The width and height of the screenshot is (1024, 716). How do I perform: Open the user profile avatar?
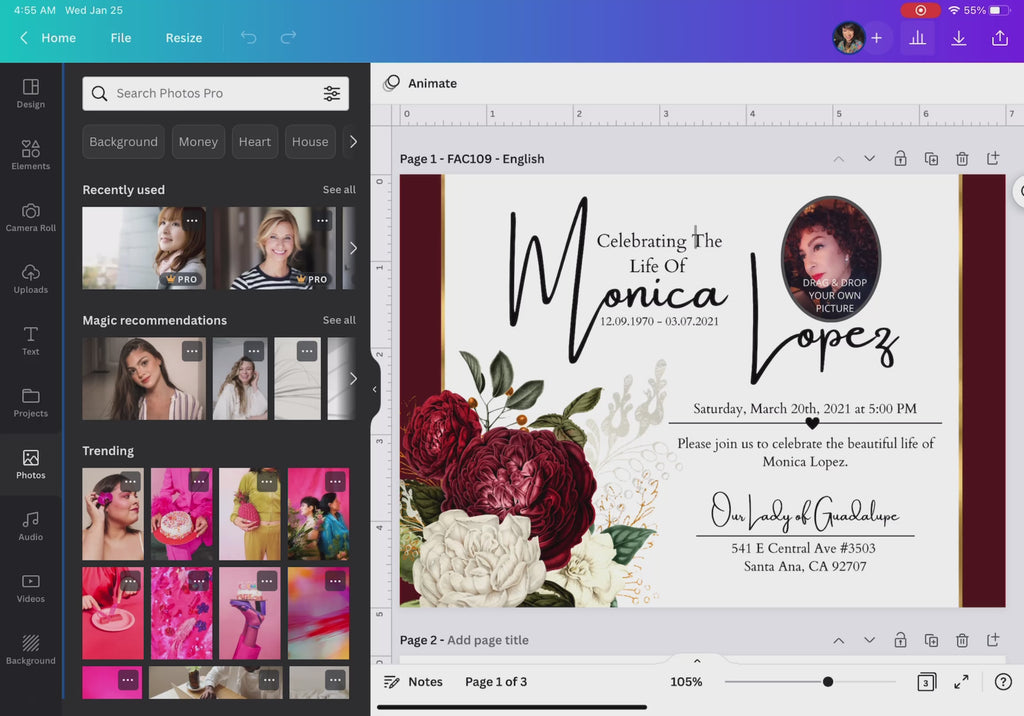[848, 38]
